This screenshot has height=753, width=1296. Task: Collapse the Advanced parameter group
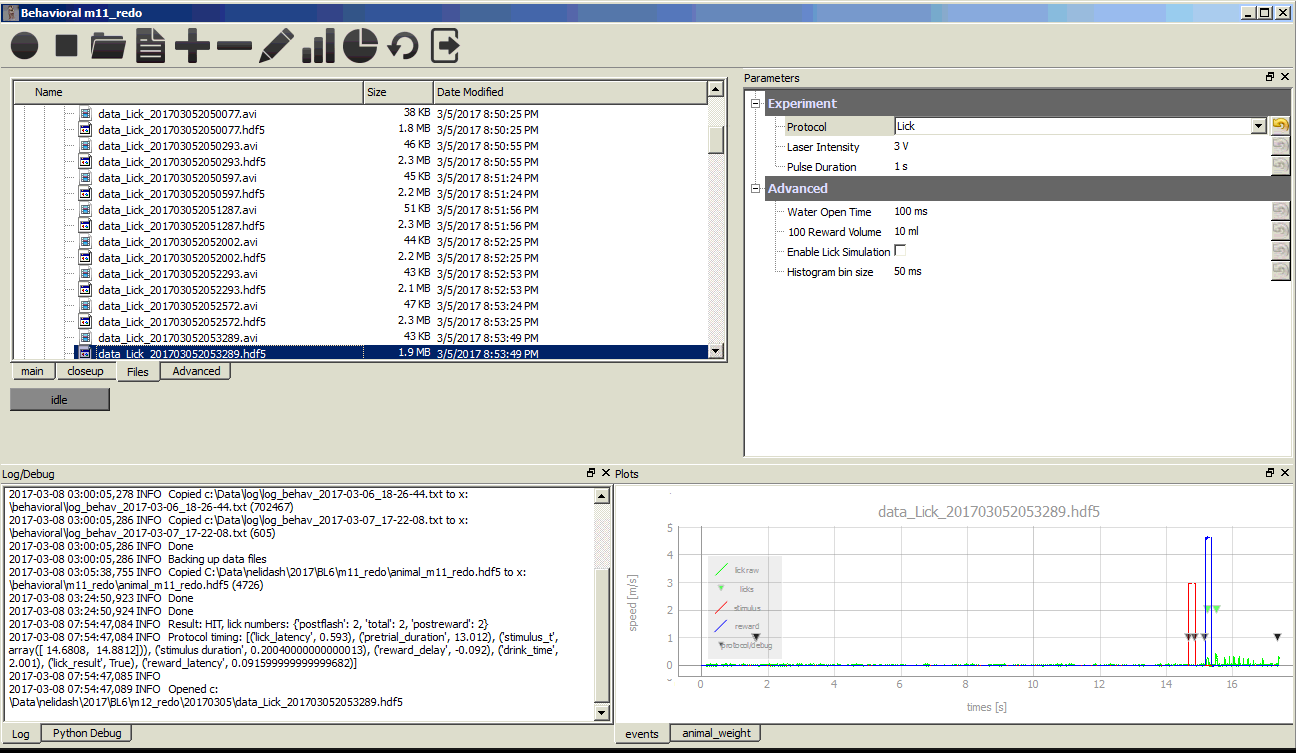click(x=756, y=189)
